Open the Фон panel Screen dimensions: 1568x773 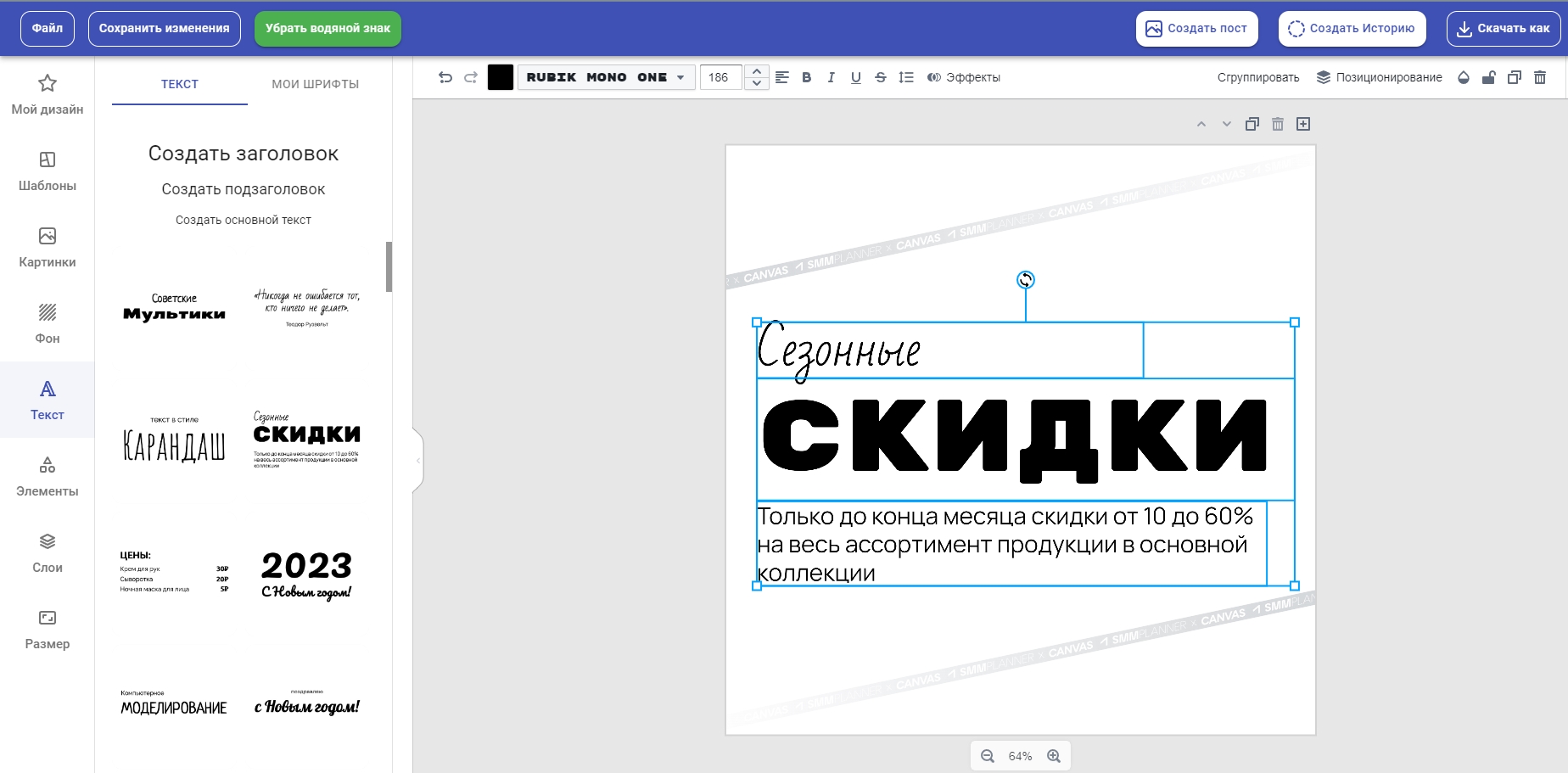tap(48, 323)
